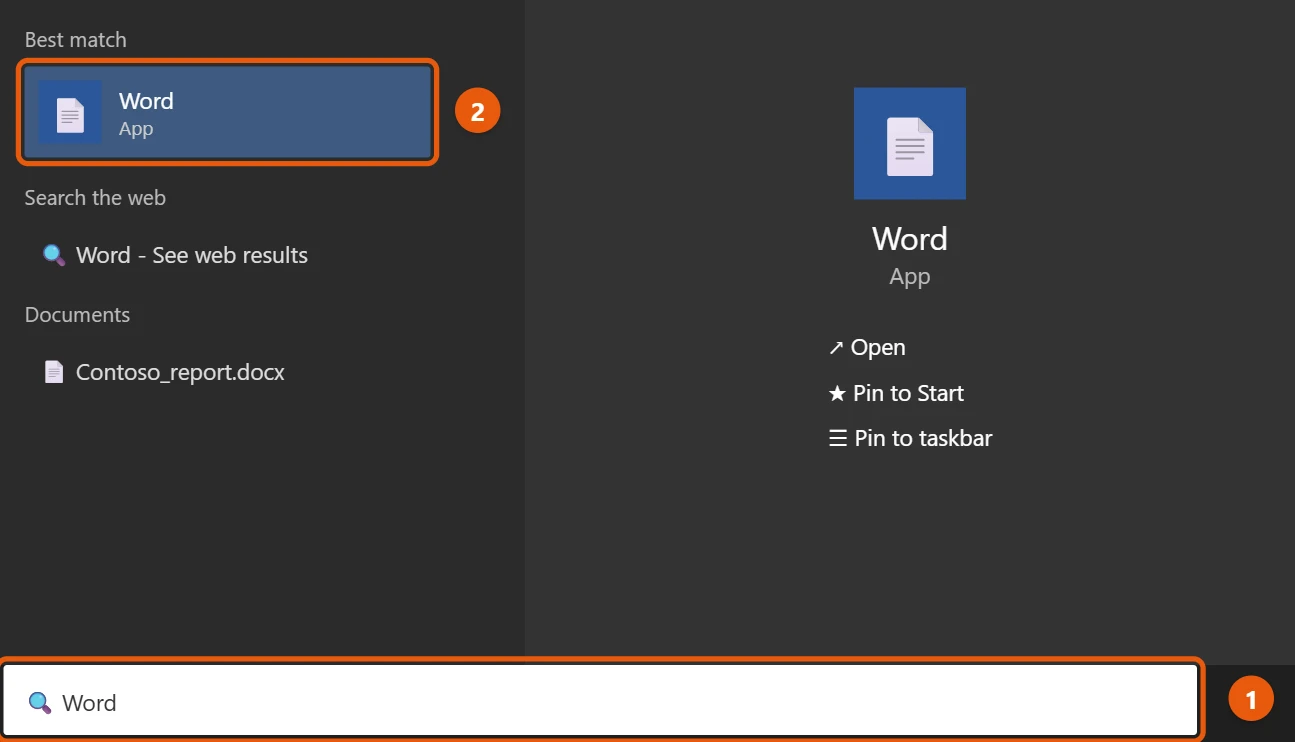Choose Open in the Word preview pane

867,347
